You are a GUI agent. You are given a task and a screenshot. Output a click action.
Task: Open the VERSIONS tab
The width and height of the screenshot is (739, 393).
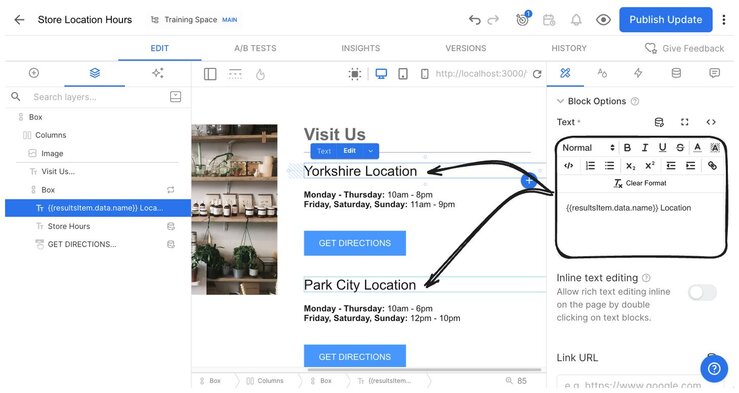466,48
